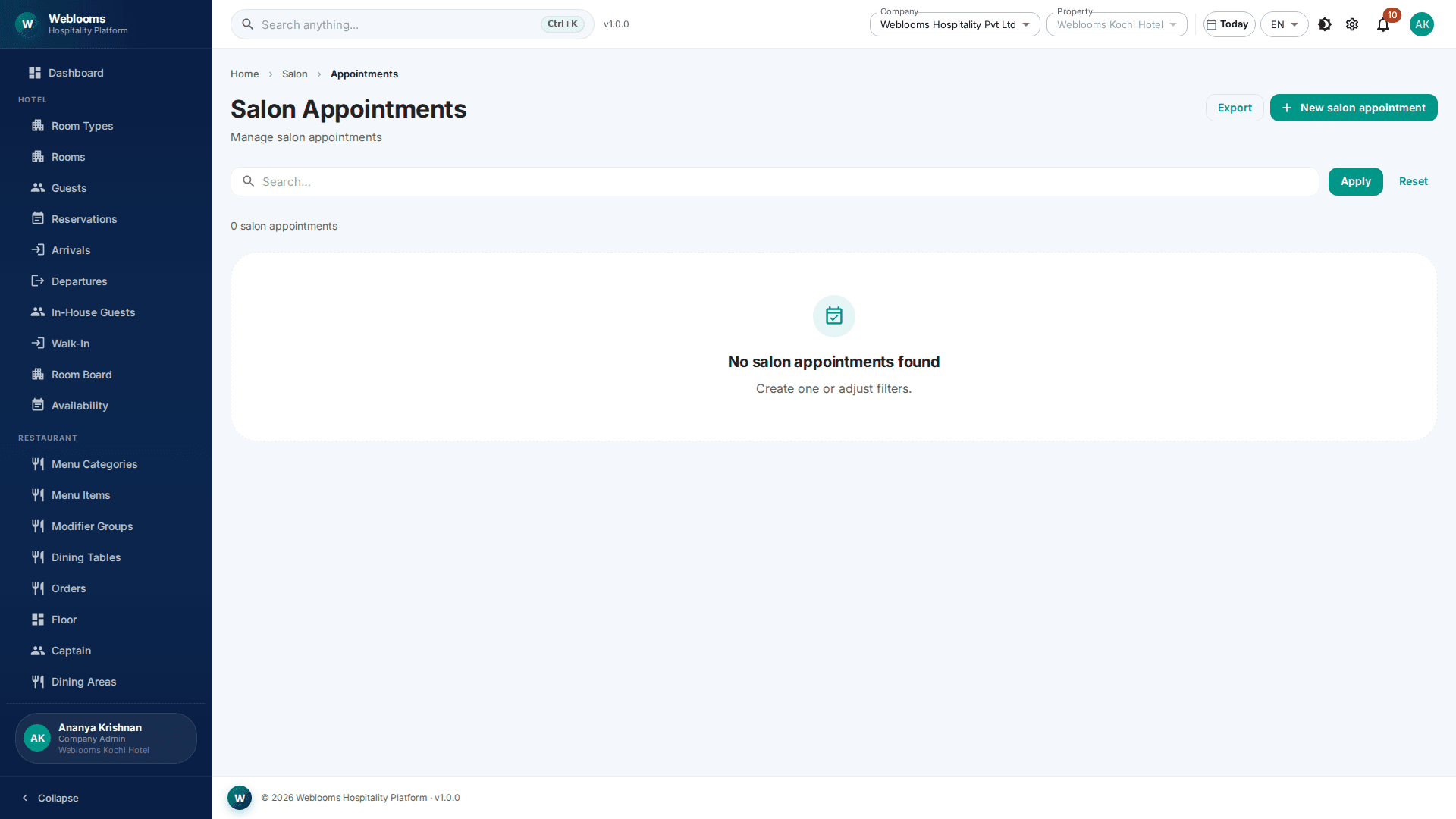Click the Reset filters link
Image resolution: width=1456 pixels, height=819 pixels.
click(1413, 181)
